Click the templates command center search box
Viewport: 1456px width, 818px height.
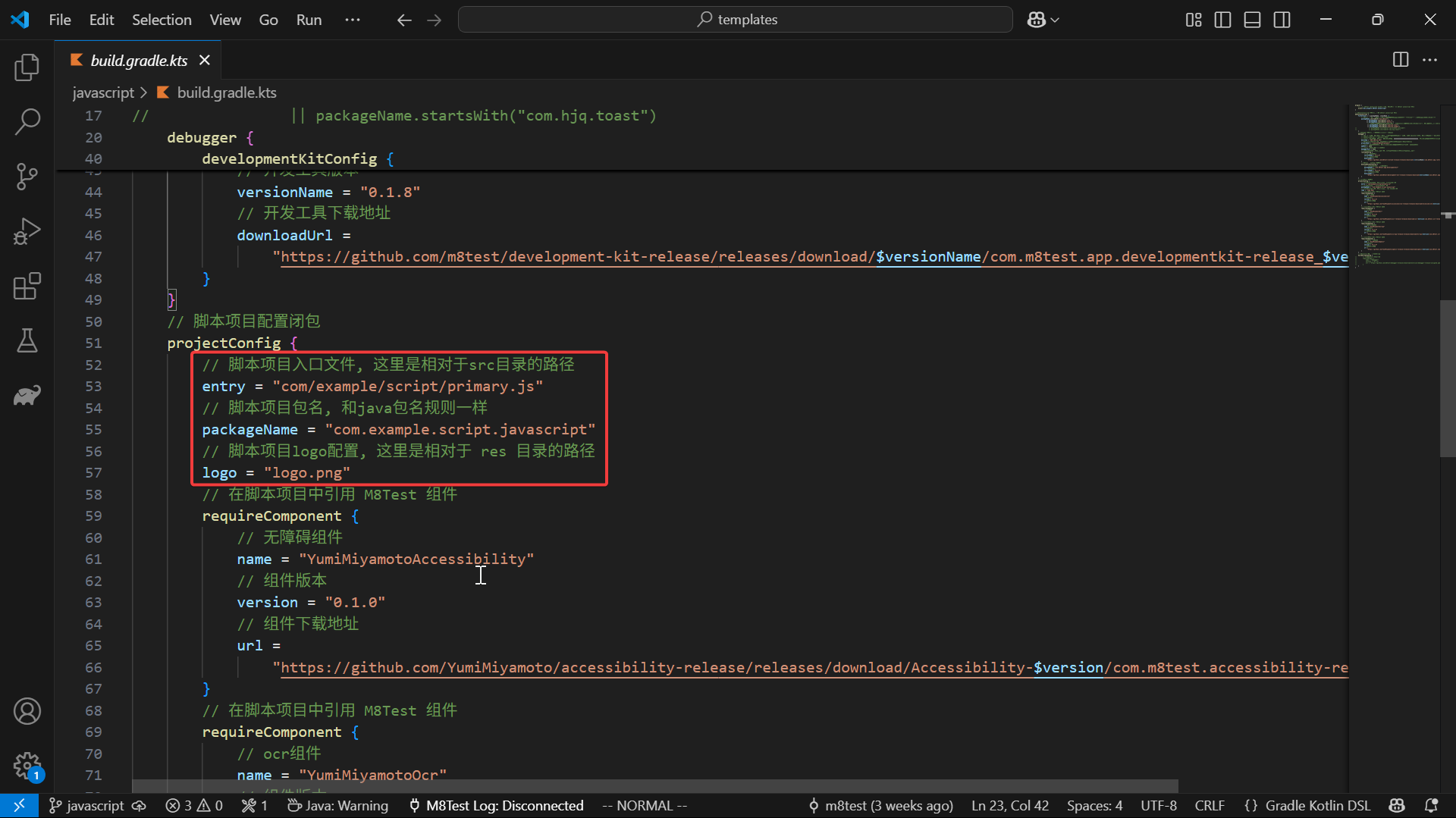pos(736,20)
